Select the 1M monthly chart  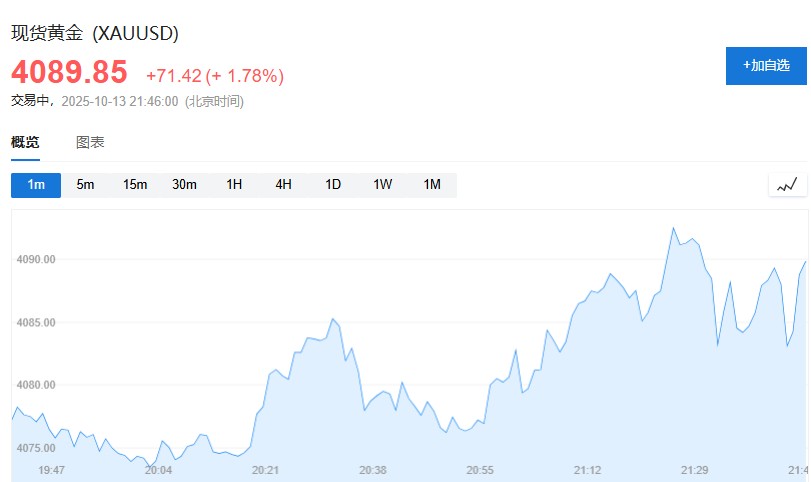pyautogui.click(x=432, y=184)
